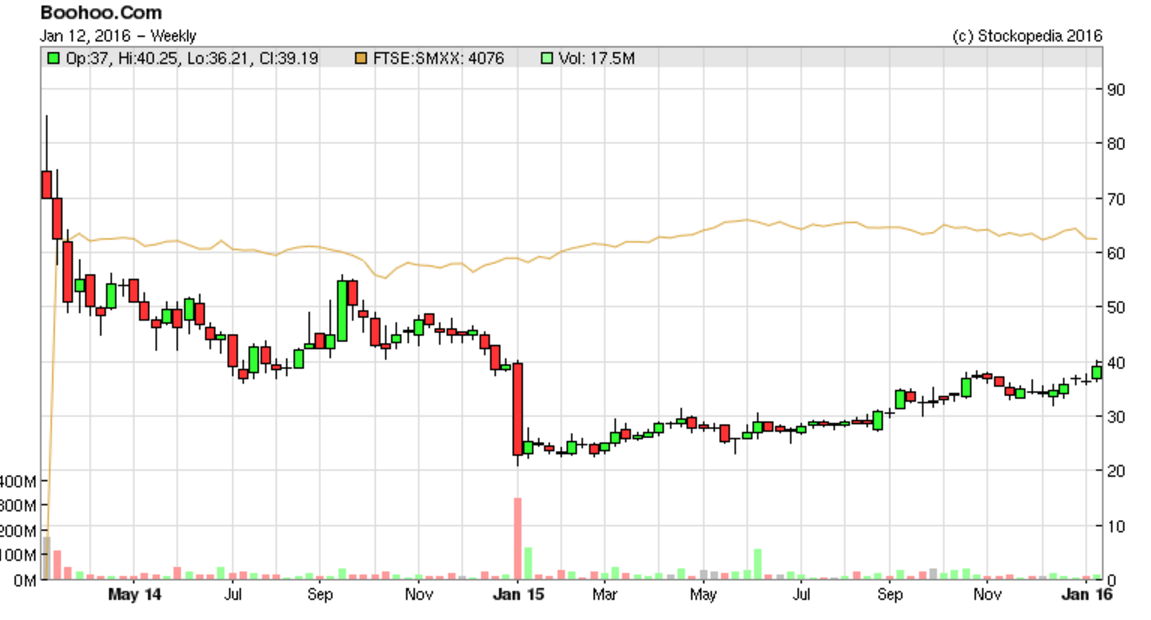Viewport: 1151px width, 620px height.
Task: Click the '(c) Stockopedia 2016' credit text
Action: [1027, 35]
